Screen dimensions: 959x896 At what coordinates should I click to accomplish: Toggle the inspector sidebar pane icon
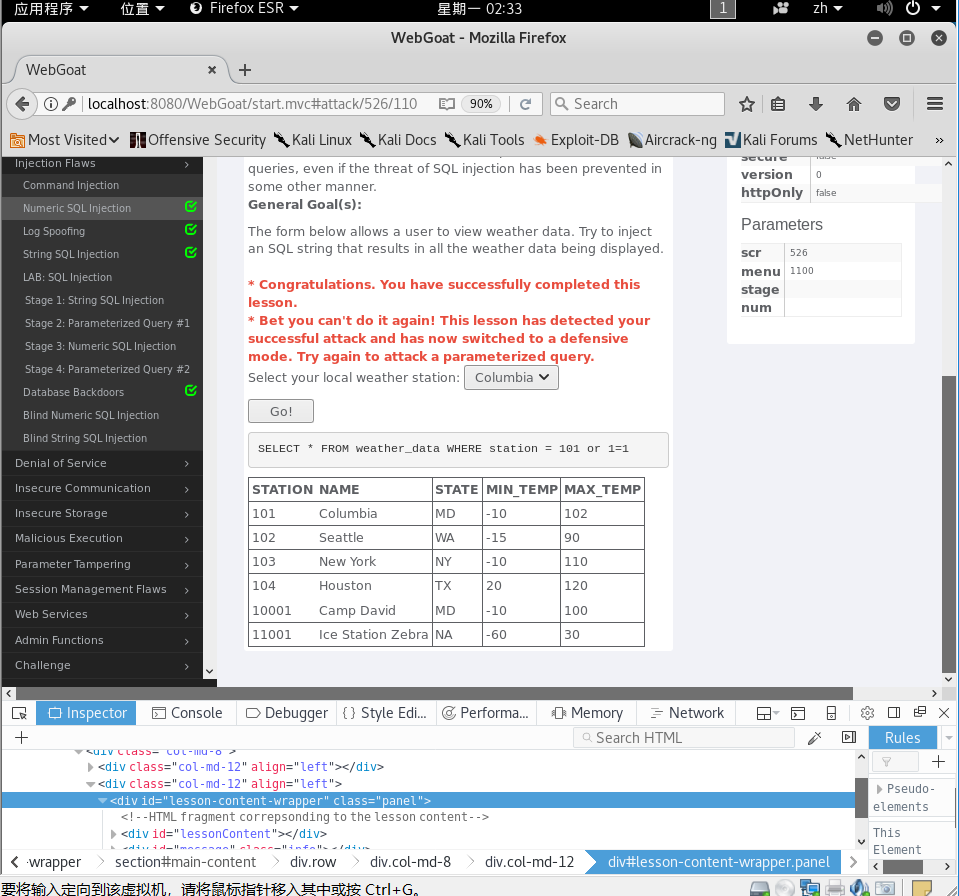[849, 738]
